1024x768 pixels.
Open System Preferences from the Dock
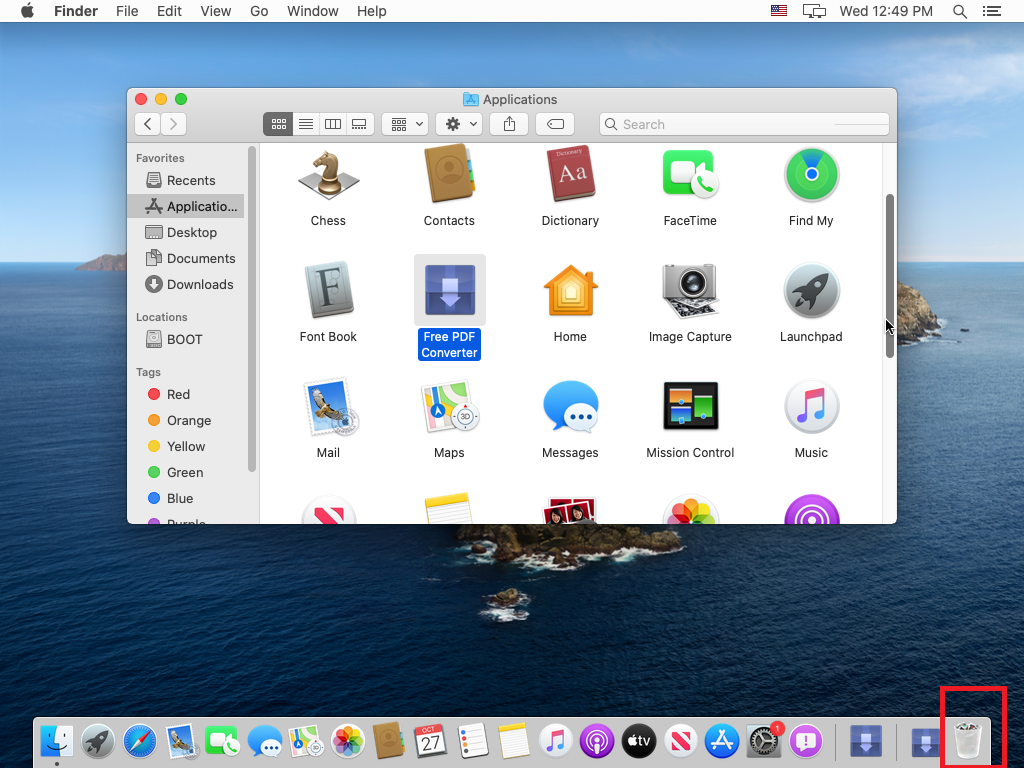[763, 742]
